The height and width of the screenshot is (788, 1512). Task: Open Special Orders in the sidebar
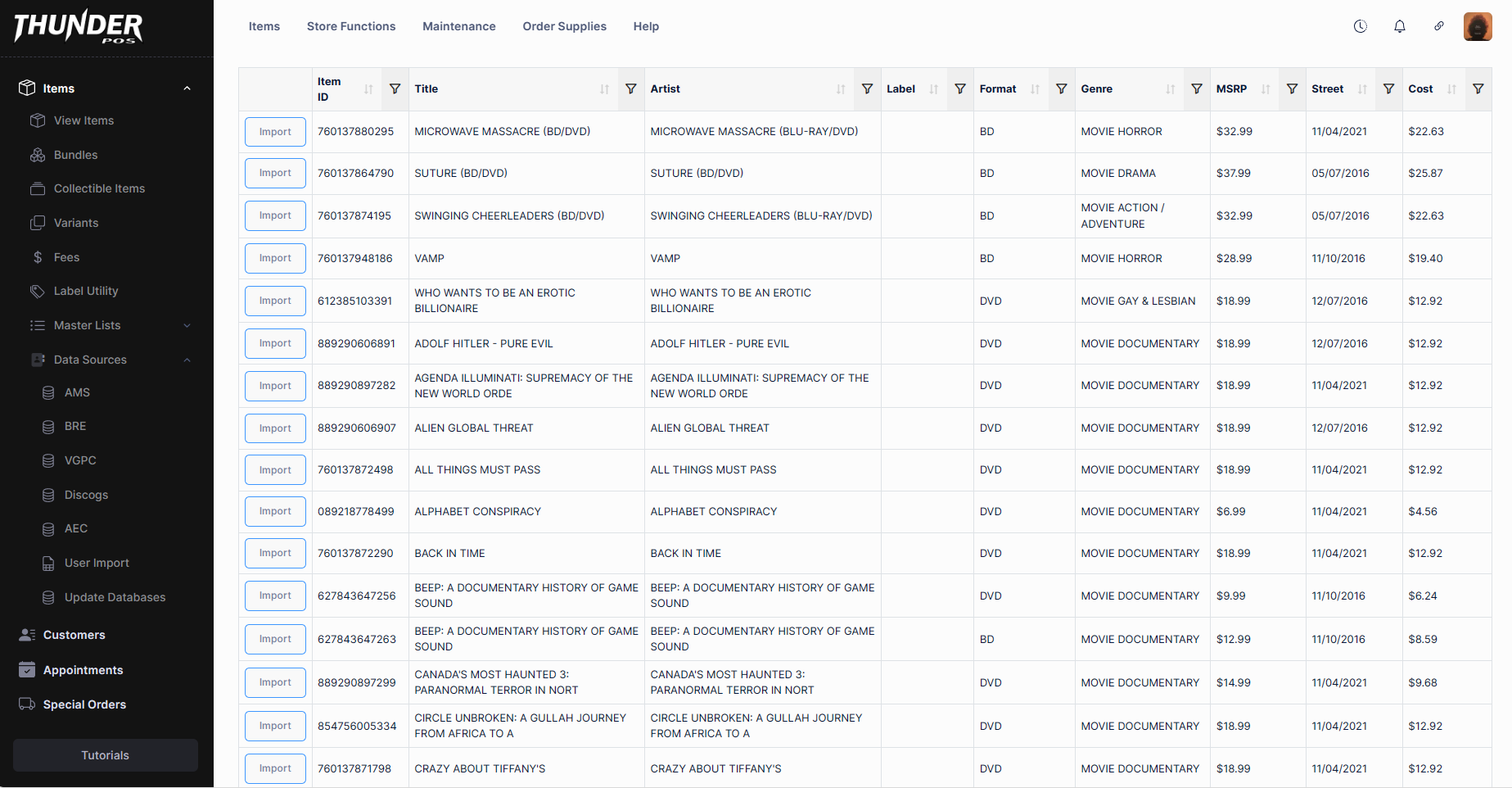pyautogui.click(x=84, y=704)
